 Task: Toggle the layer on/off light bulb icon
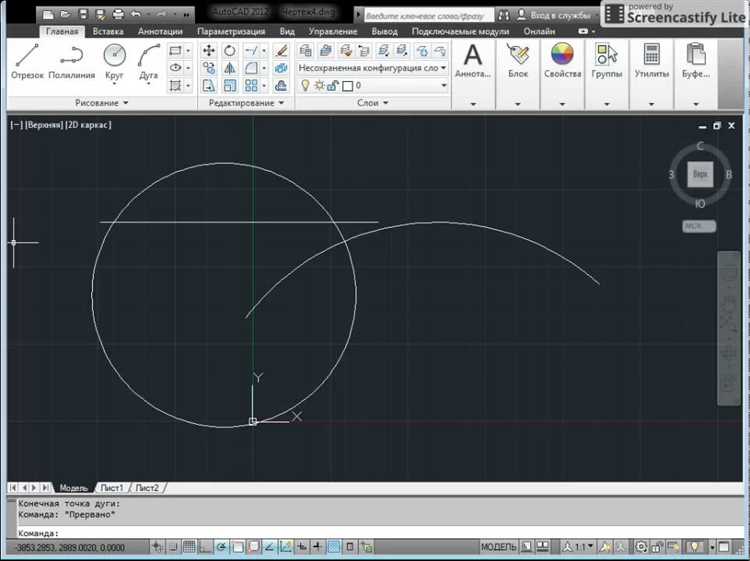point(305,86)
